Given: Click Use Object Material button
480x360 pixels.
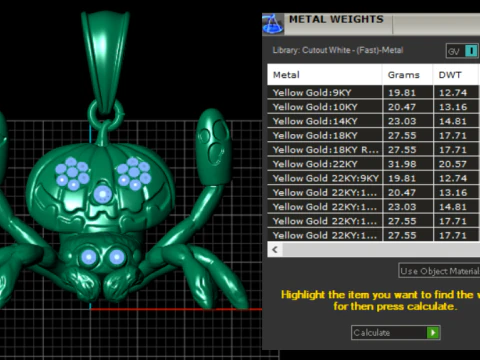Looking at the screenshot, I should coord(439,271).
